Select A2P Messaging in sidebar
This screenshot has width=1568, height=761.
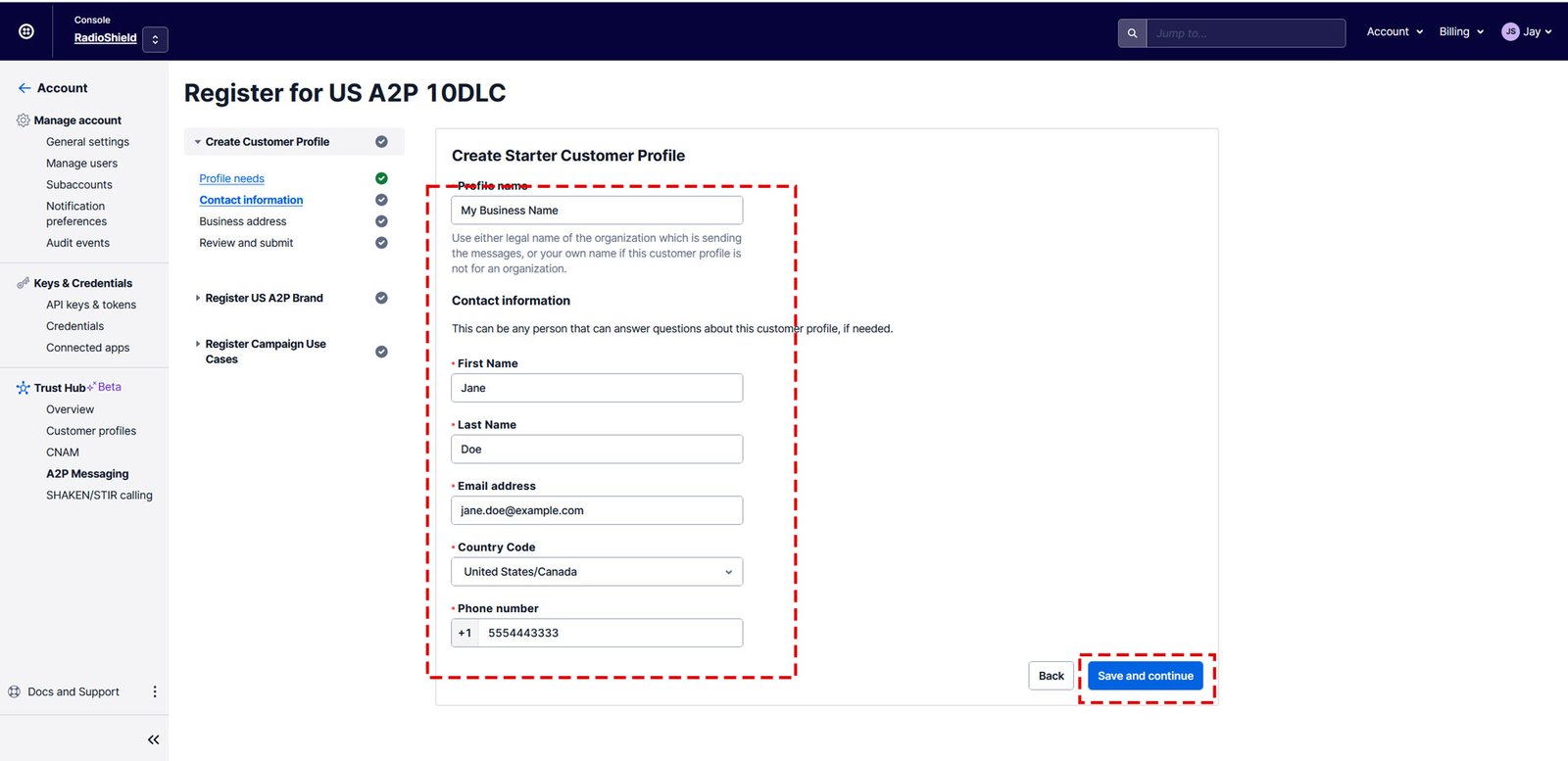pyautogui.click(x=87, y=474)
